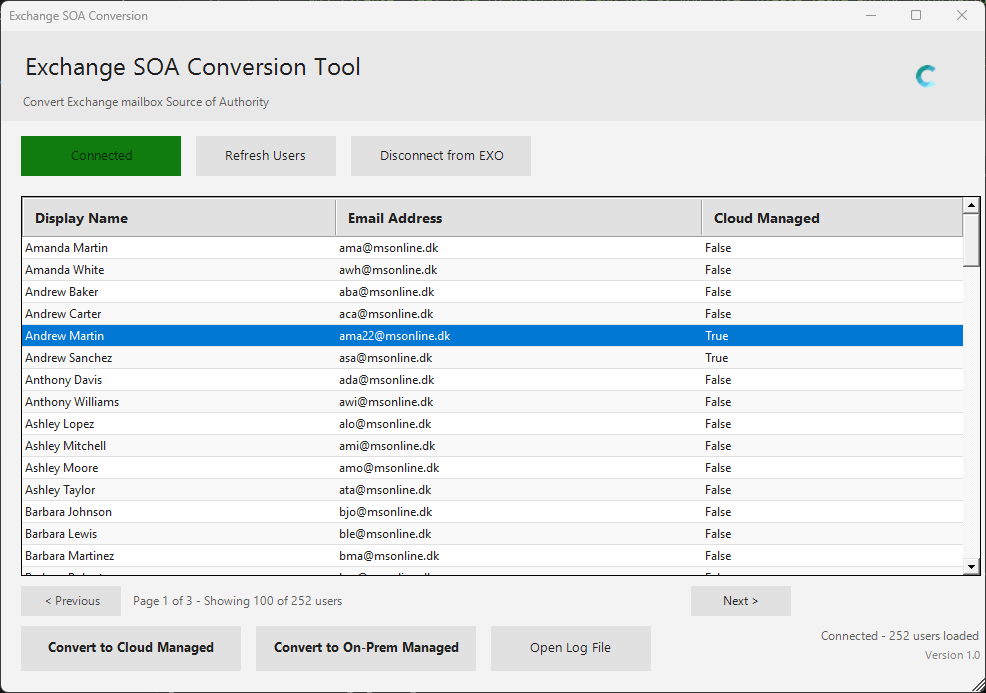The height and width of the screenshot is (693, 986).
Task: Select email bjo@msonline.dk row
Action: [x=385, y=512]
